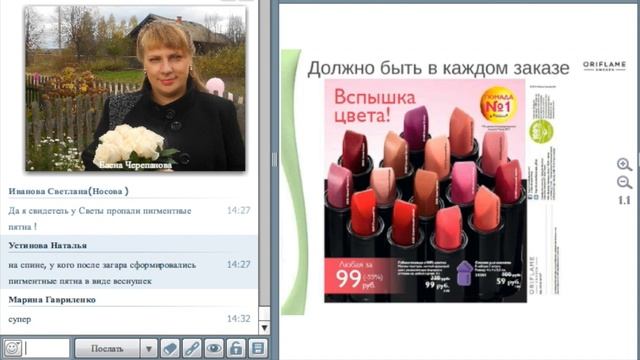Toggle the padlock chat lock icon
Viewport: 640px width, 360px height.
pyautogui.click(x=236, y=349)
